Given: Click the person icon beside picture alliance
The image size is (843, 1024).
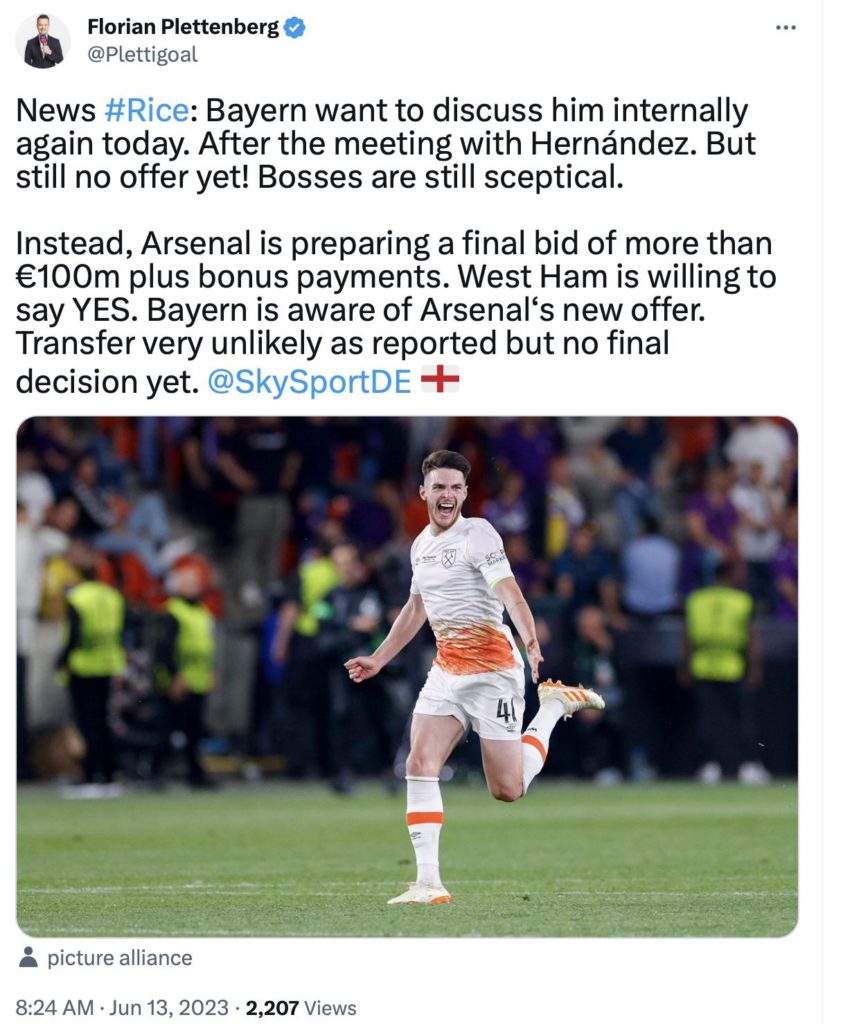Looking at the screenshot, I should (x=30, y=958).
